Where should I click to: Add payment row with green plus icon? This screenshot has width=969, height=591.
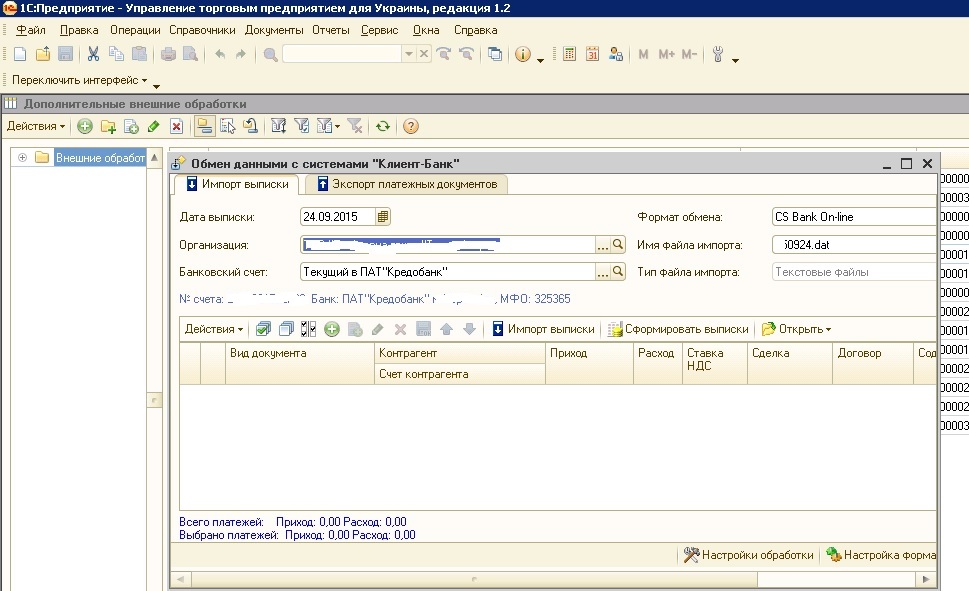pyautogui.click(x=332, y=329)
